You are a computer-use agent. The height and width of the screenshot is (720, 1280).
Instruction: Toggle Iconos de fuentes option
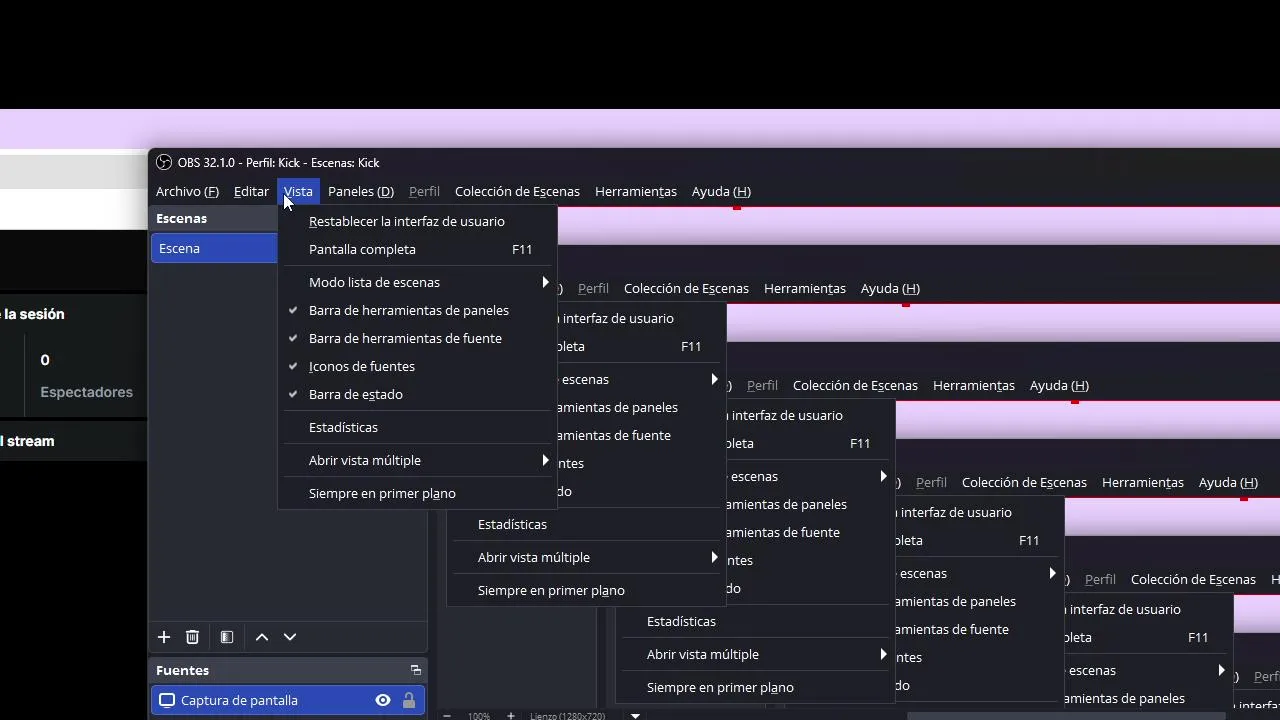417,366
